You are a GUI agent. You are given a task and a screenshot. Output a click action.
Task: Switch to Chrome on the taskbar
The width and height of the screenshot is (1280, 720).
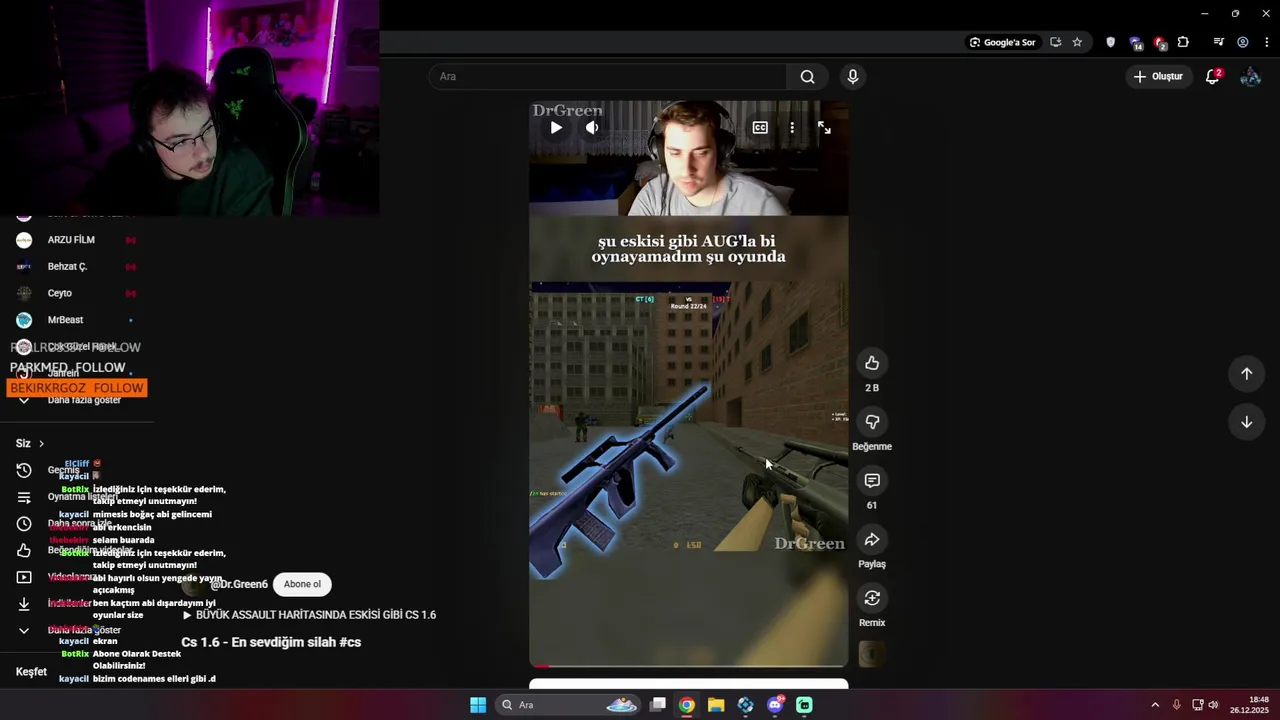pyautogui.click(x=686, y=705)
